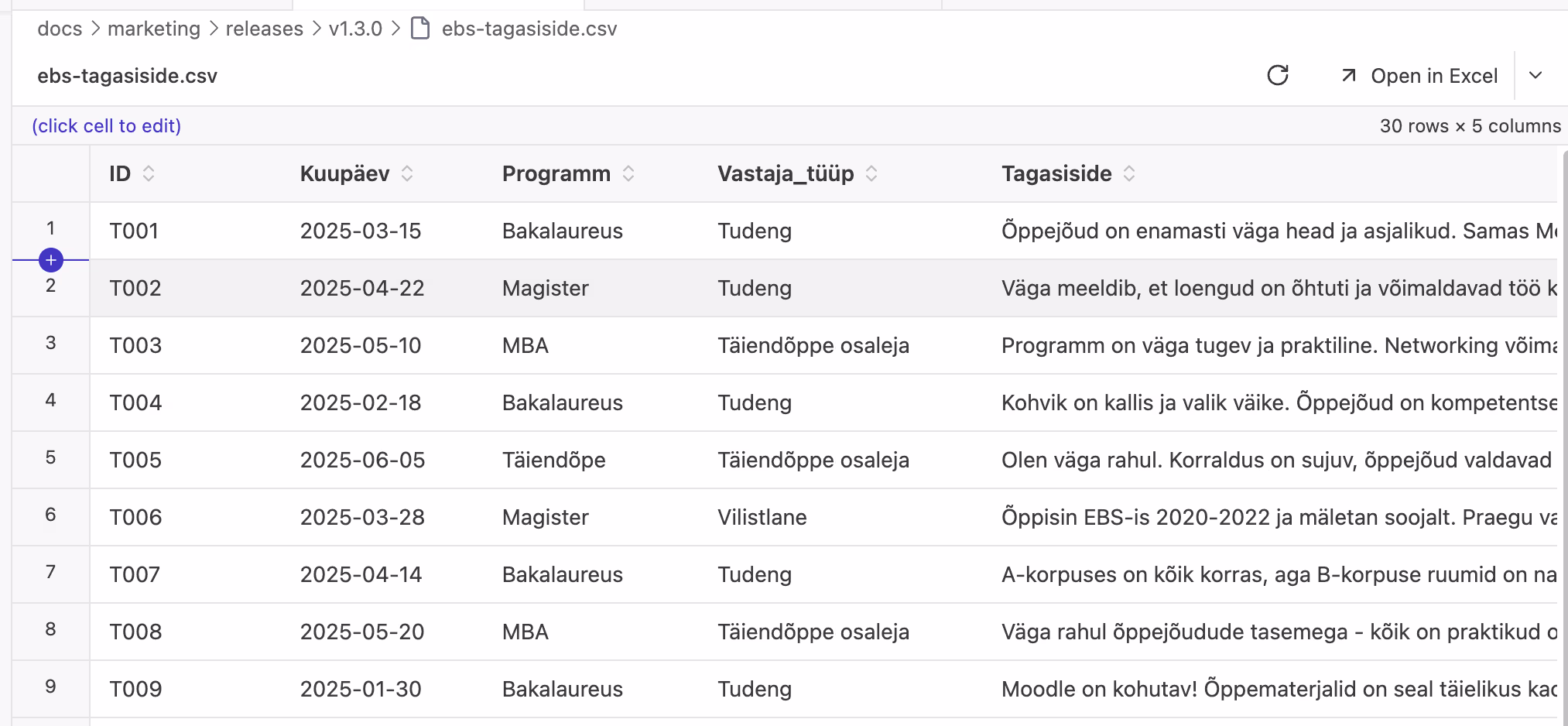Open file in Excel
Screen dimensions: 1568x726
(1419, 76)
